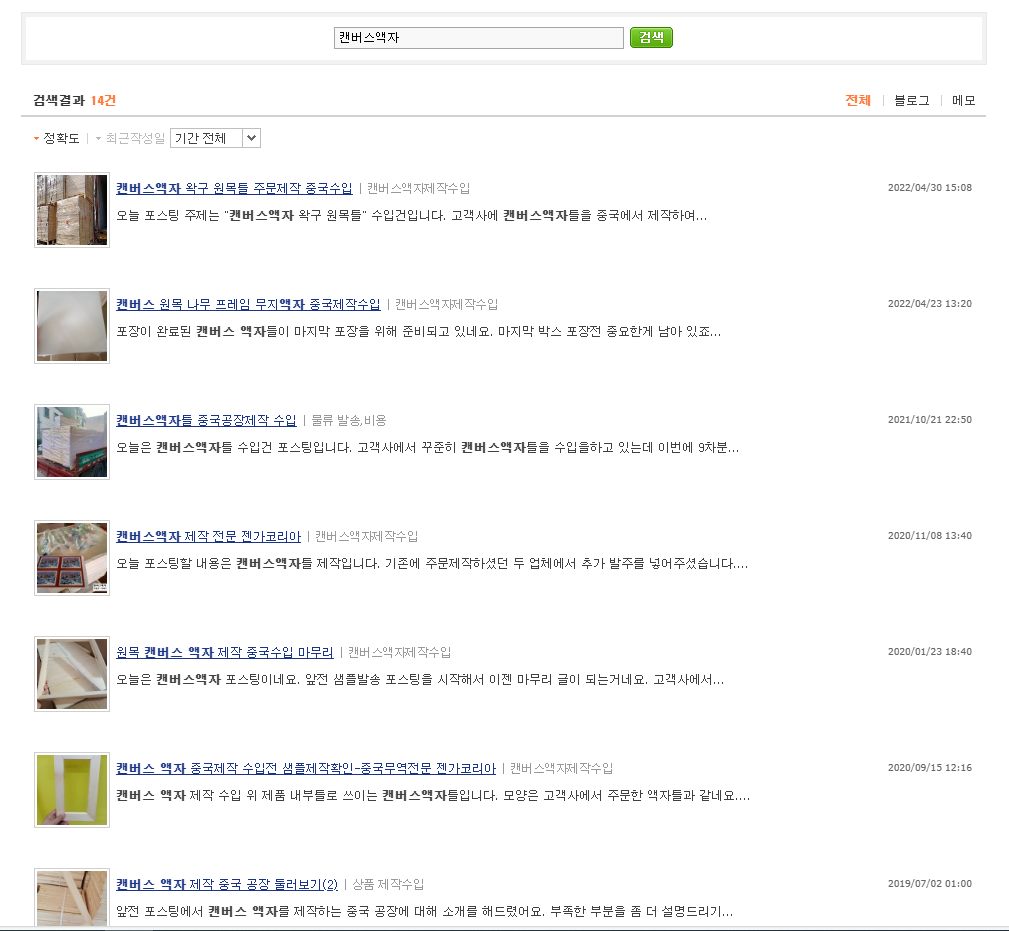
Task: Click category 캔버스액자제작수입 beside 젠가코리아 제작 전문
Action: pos(367,536)
